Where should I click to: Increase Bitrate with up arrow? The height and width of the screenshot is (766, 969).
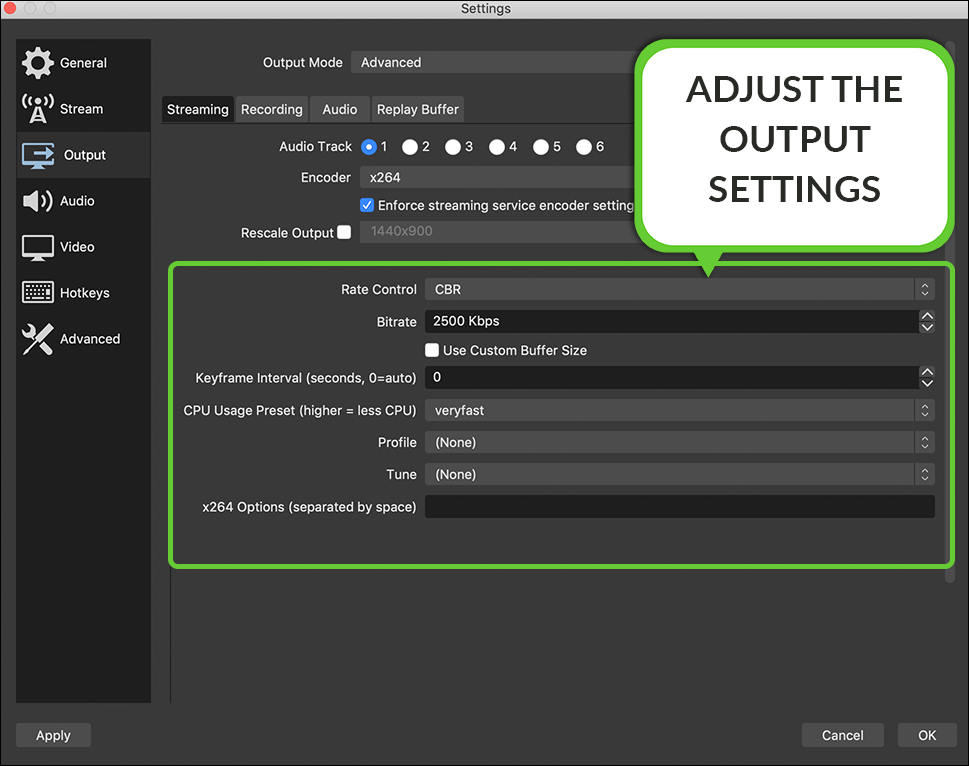tap(927, 316)
